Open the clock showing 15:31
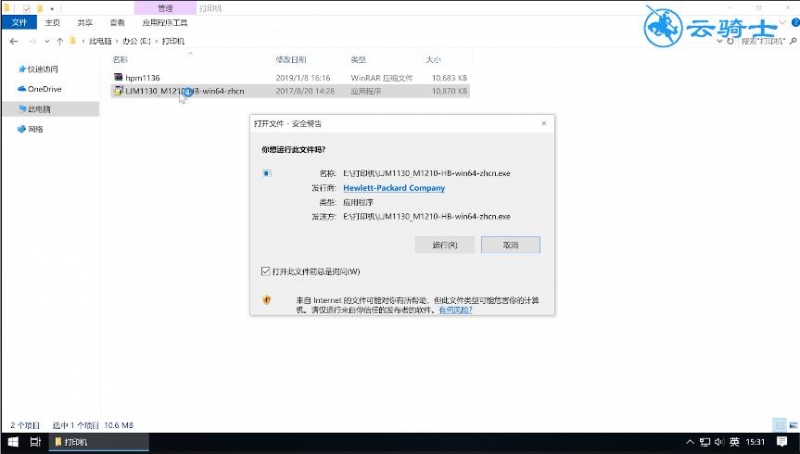Screen dimensions: 800x454 coord(755,442)
